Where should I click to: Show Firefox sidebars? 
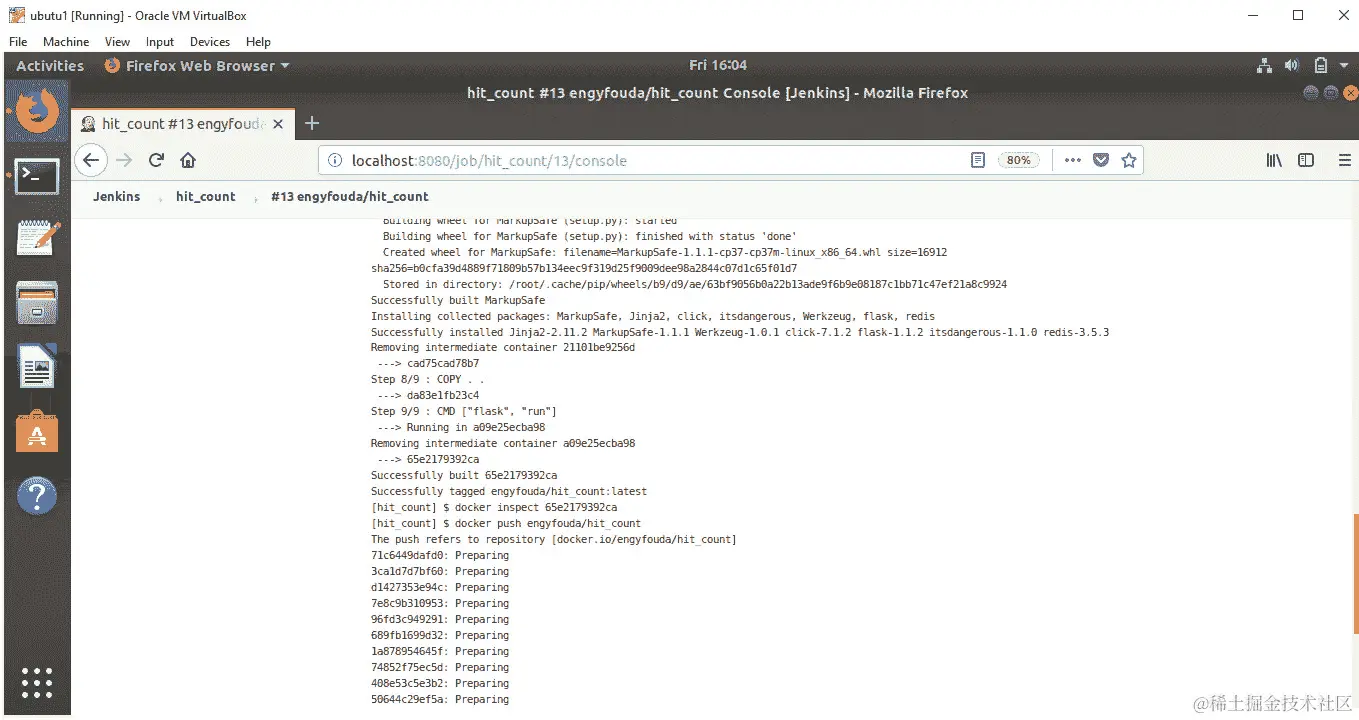[1306, 160]
